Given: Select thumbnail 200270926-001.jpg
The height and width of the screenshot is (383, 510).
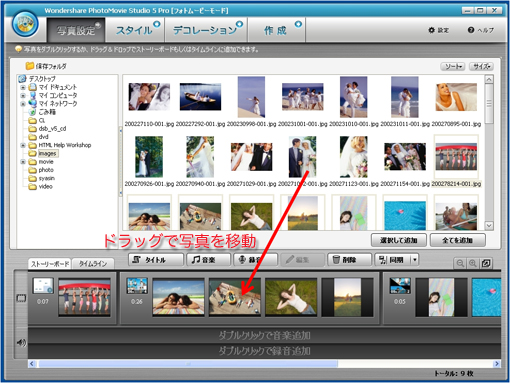Looking at the screenshot, I should [149, 157].
